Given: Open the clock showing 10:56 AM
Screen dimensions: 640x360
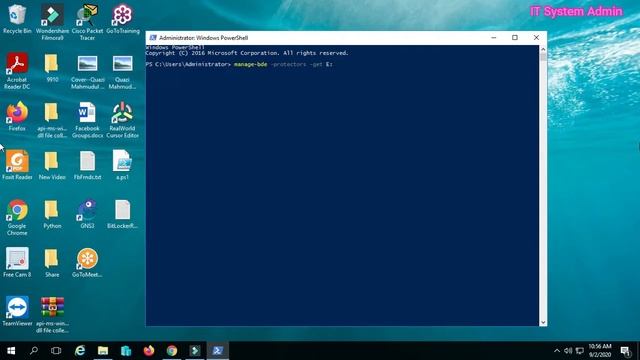Looking at the screenshot, I should 600,351.
